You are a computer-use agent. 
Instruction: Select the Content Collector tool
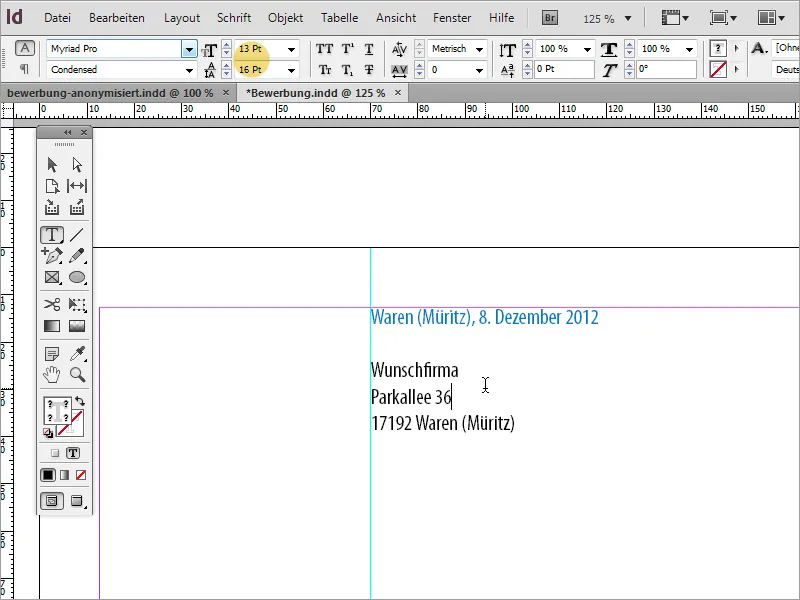point(52,207)
